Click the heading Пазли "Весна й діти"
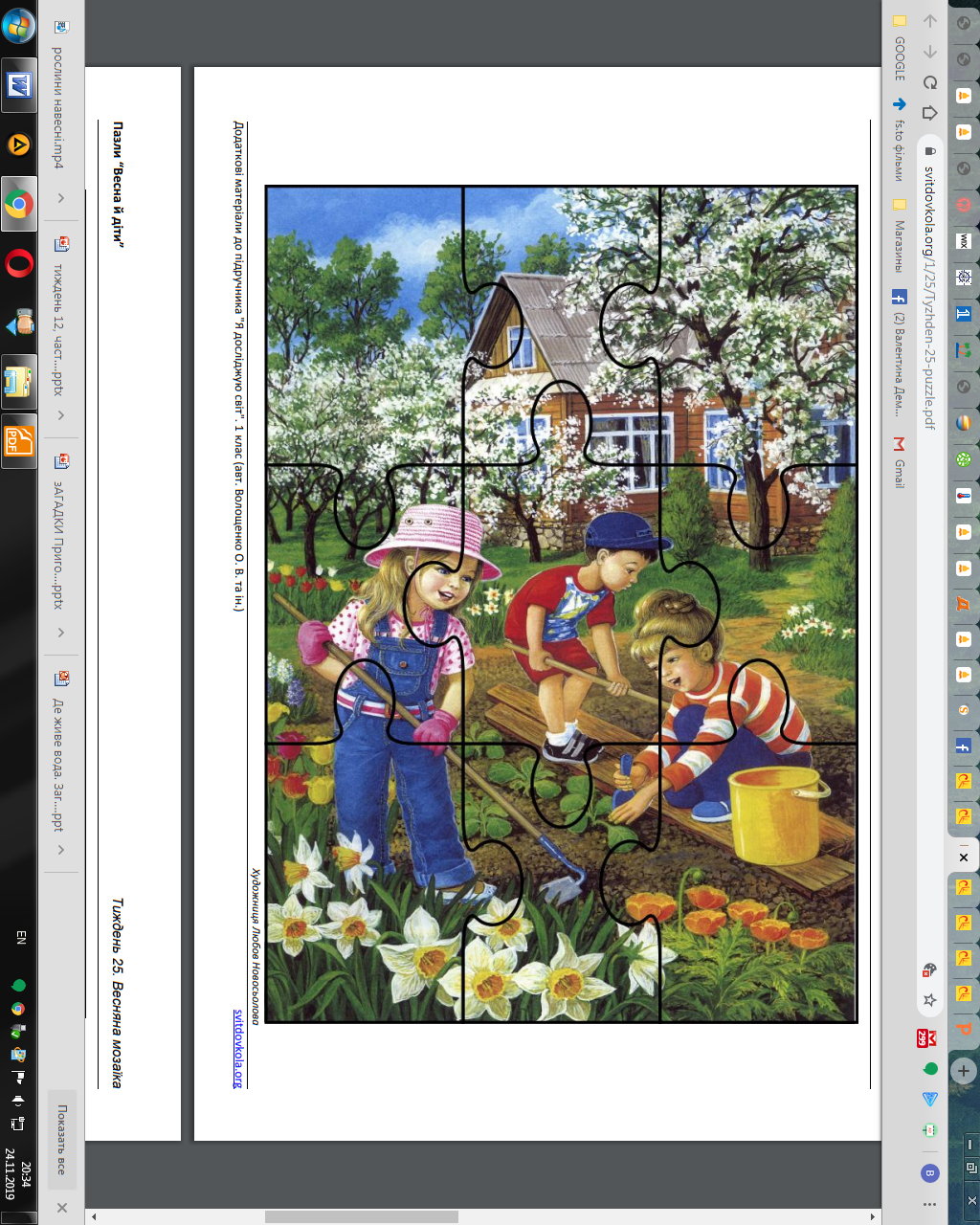 tap(119, 185)
